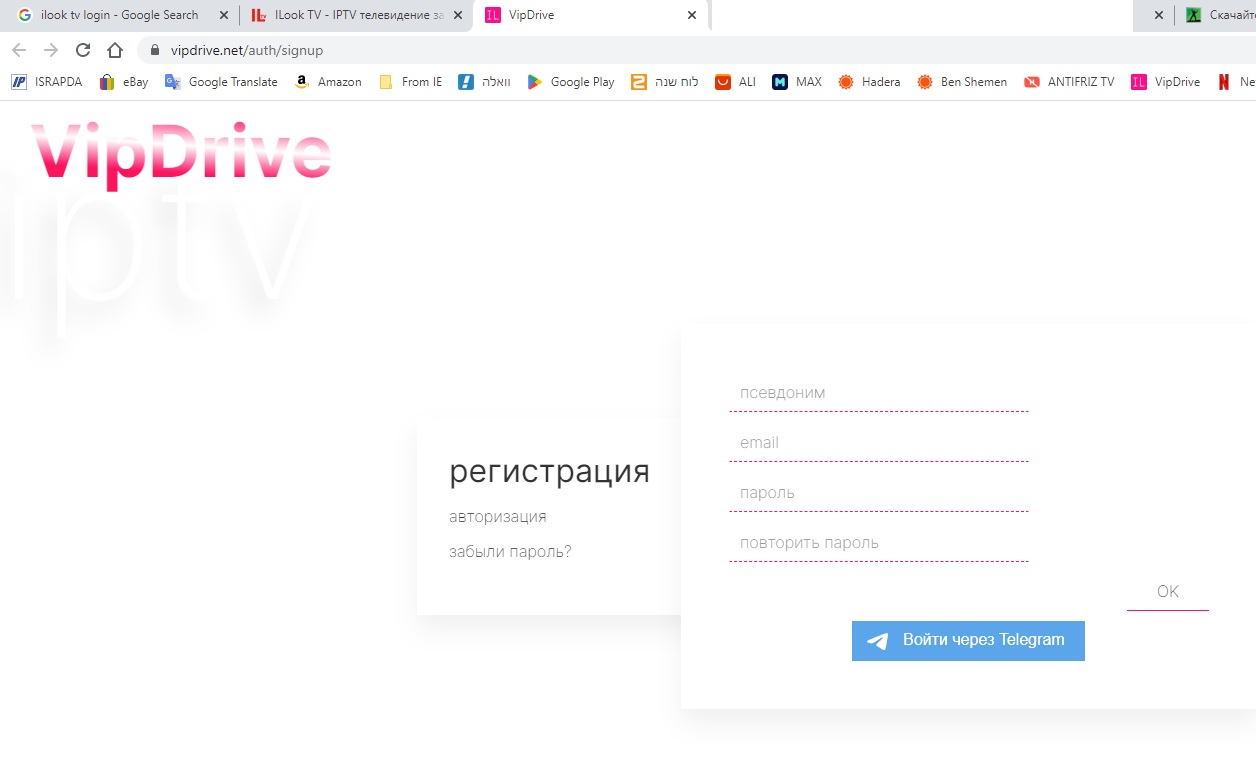Click the Home icon in browser toolbar
Viewport: 1256px width, 783px height.
point(115,50)
